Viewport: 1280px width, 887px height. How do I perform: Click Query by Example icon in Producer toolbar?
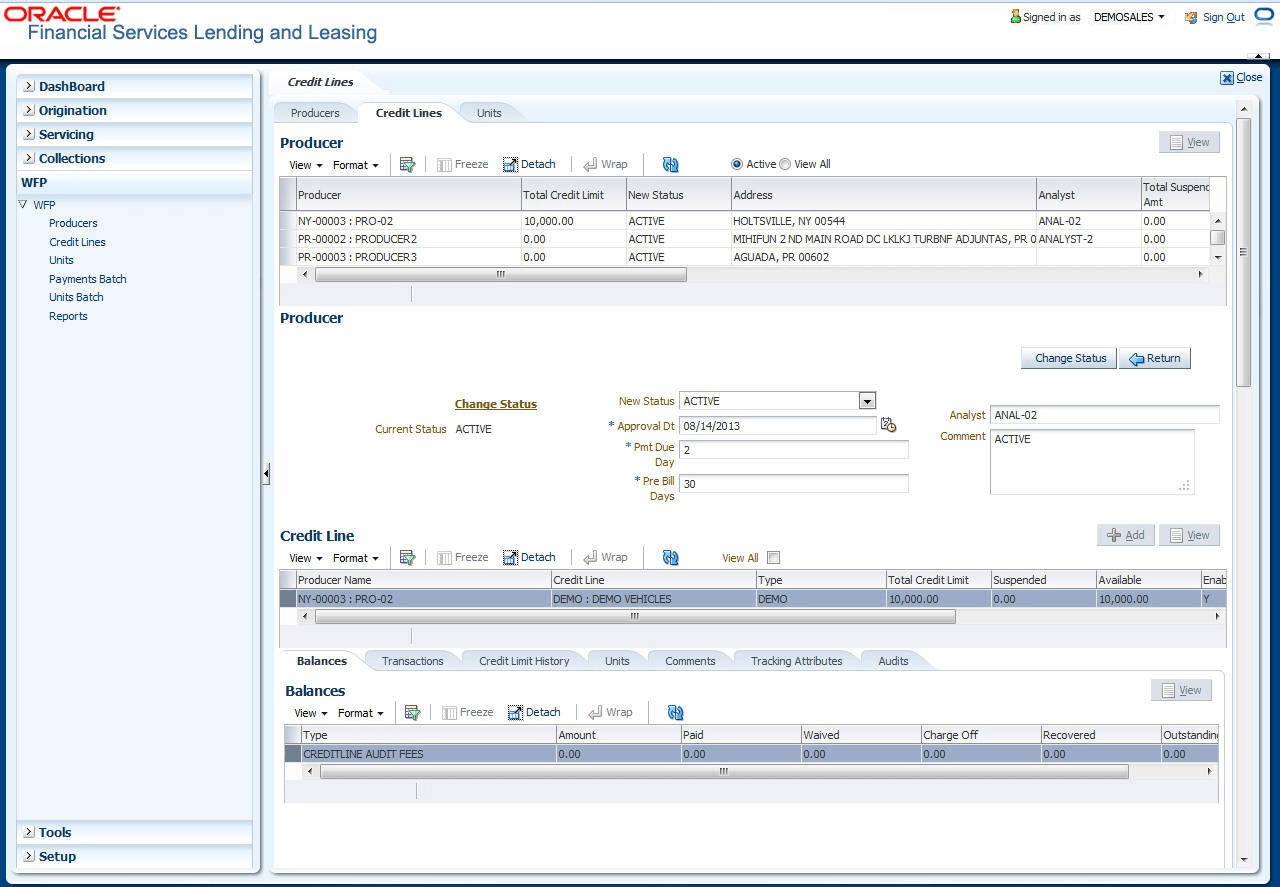[407, 165]
